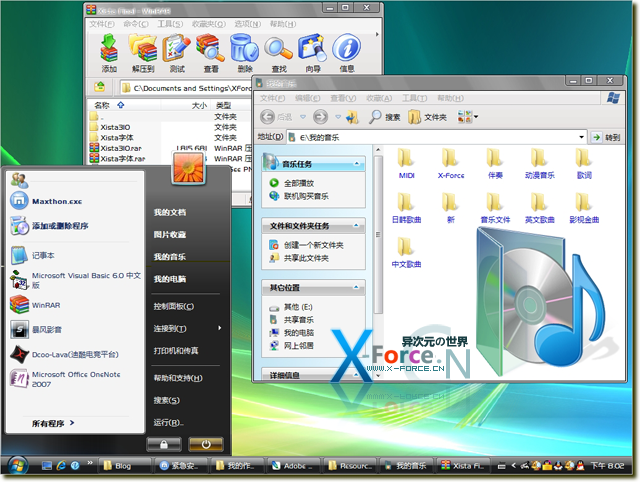The height and width of the screenshot is (482, 640).
Task: Open the Options (选项) menu in WinRAR
Action: pyautogui.click(x=247, y=24)
